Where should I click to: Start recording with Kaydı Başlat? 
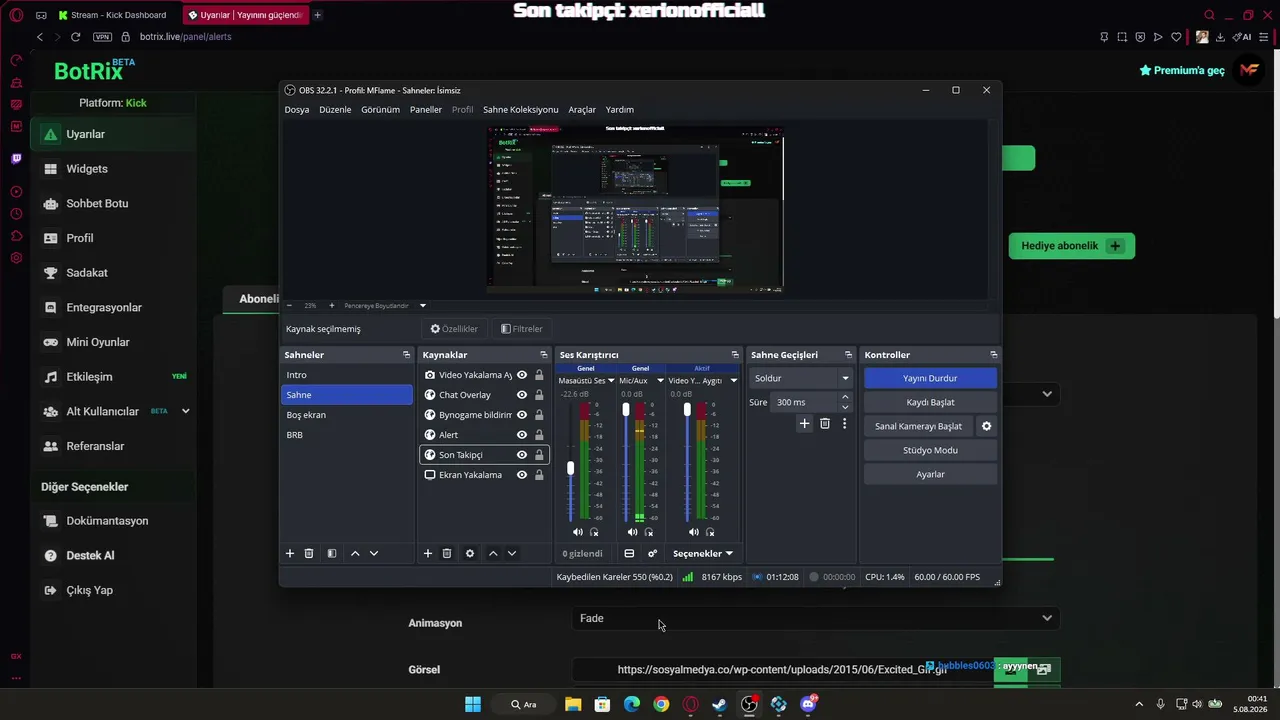click(930, 402)
